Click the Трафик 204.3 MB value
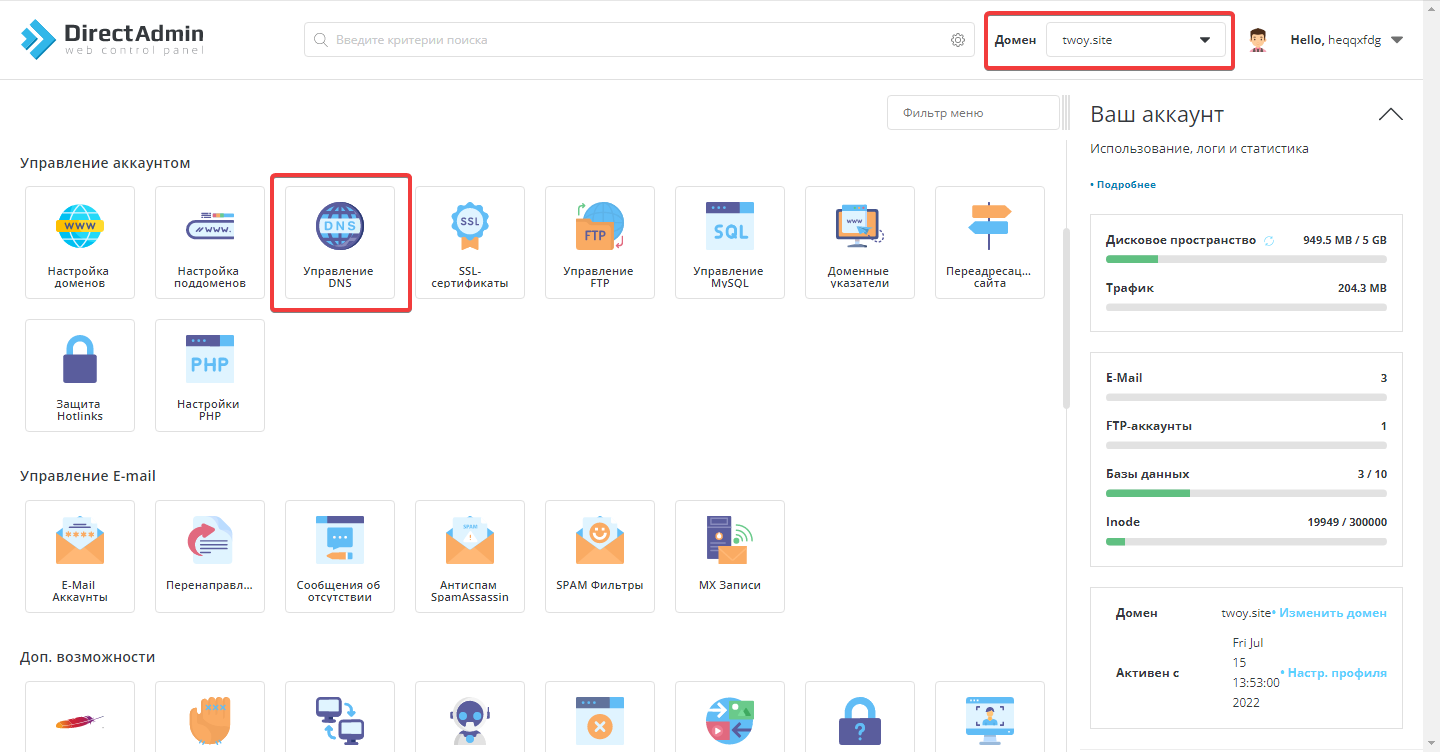The image size is (1440, 752). (1362, 288)
